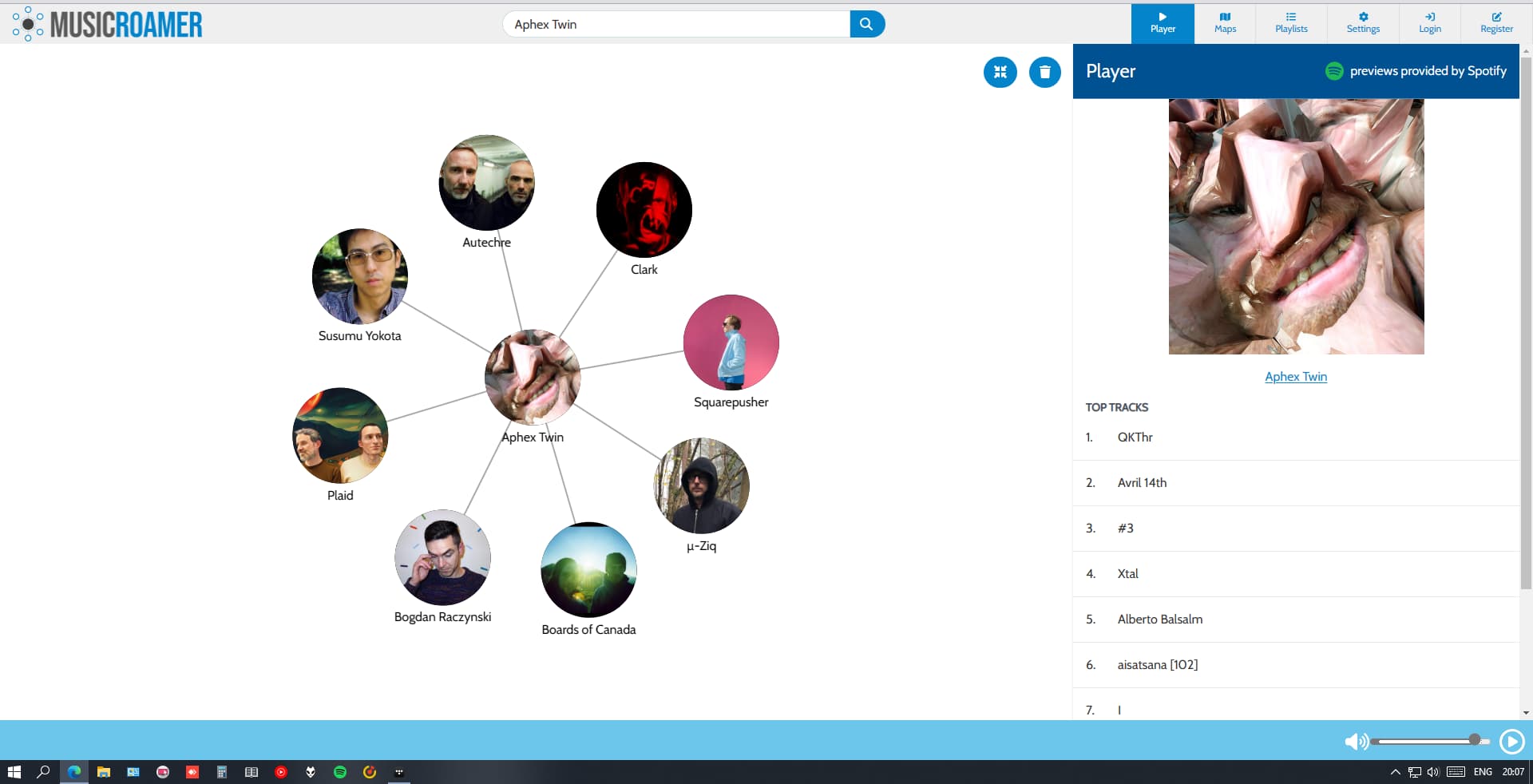Click the search magnifier button
This screenshot has width=1533, height=784.
click(x=866, y=24)
